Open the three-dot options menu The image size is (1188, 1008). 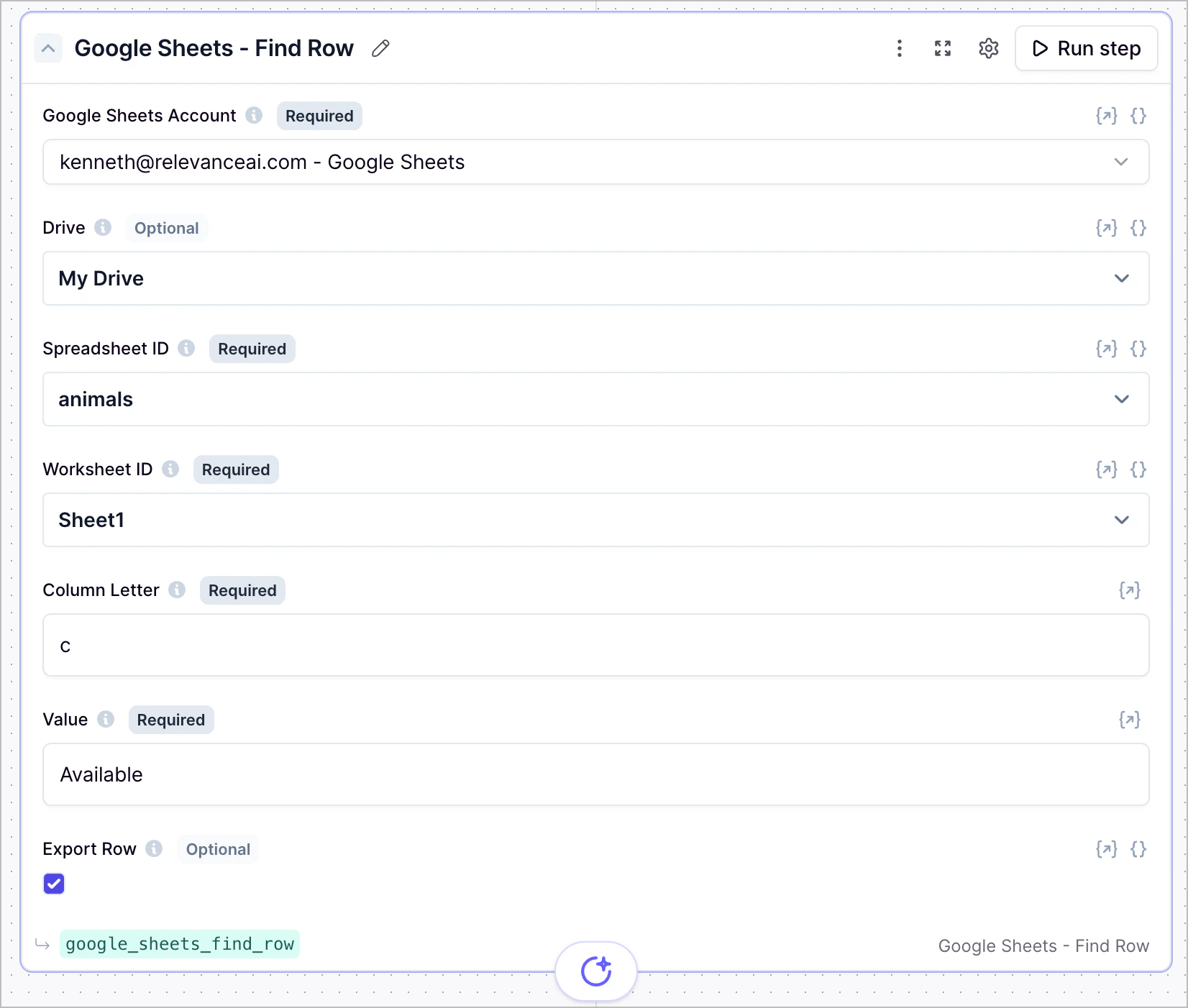(900, 48)
